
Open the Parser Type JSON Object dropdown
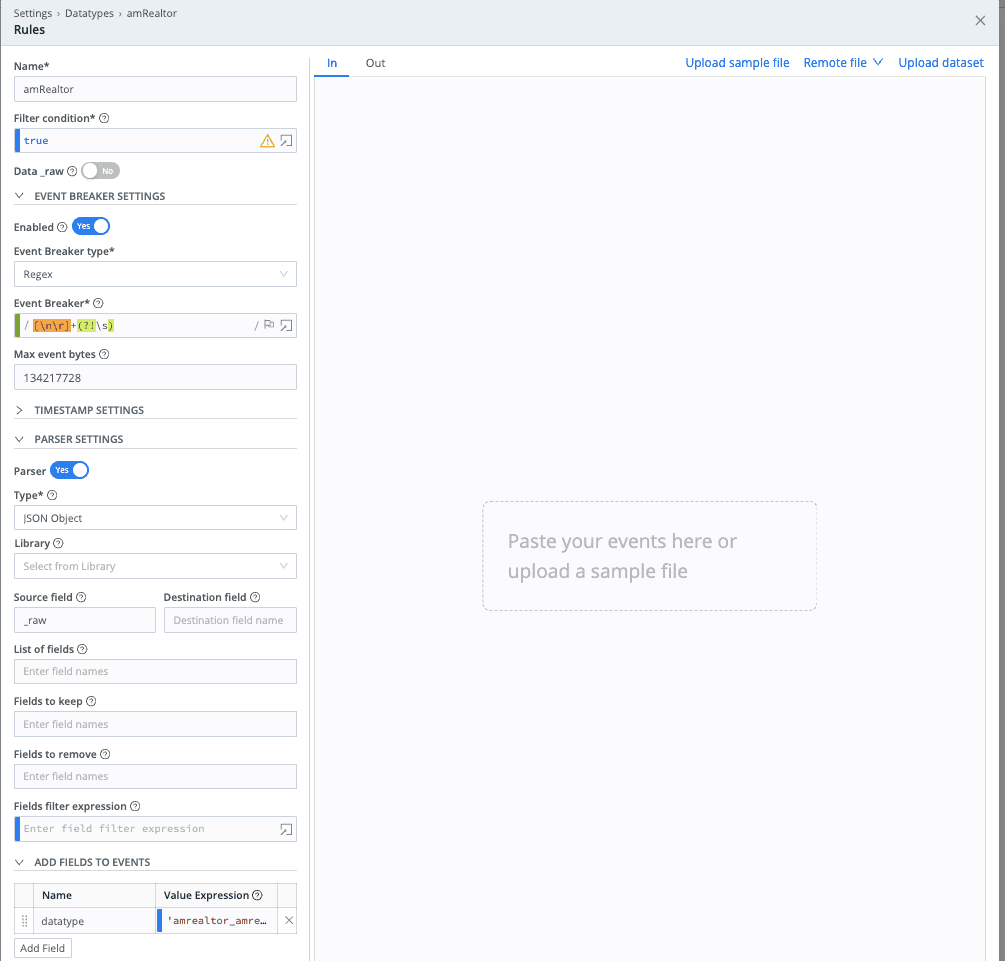pyautogui.click(x=155, y=518)
